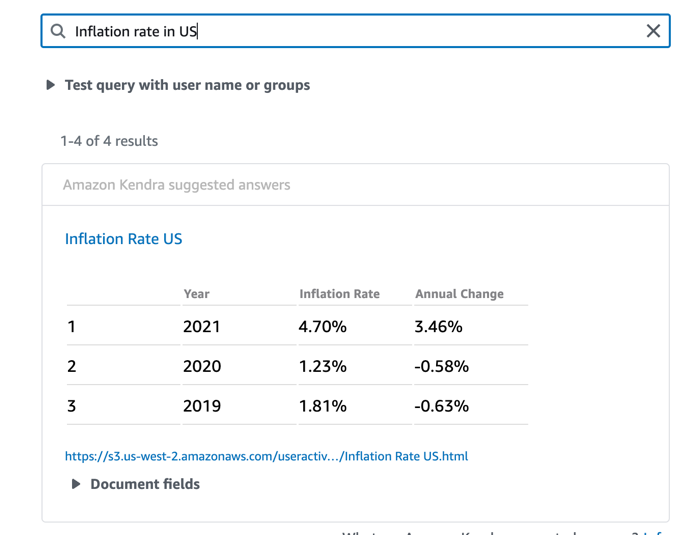Image resolution: width=695 pixels, height=535 pixels.
Task: Click into the 'Inflation rate in US' search box
Action: [350, 31]
